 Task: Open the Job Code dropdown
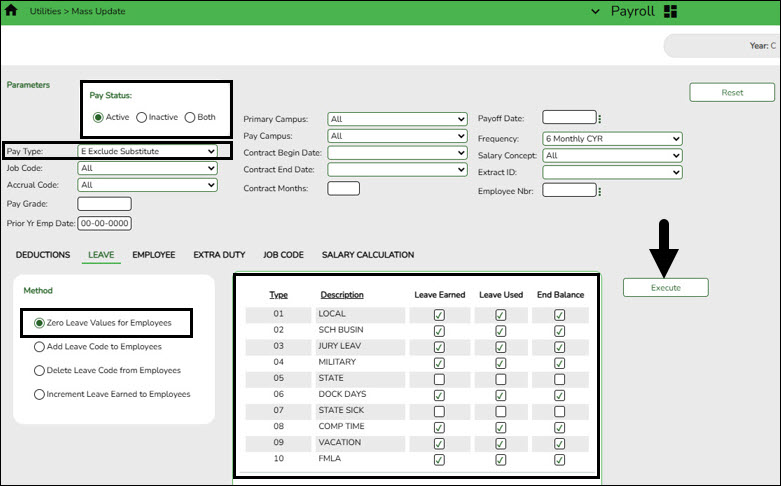tap(147, 168)
